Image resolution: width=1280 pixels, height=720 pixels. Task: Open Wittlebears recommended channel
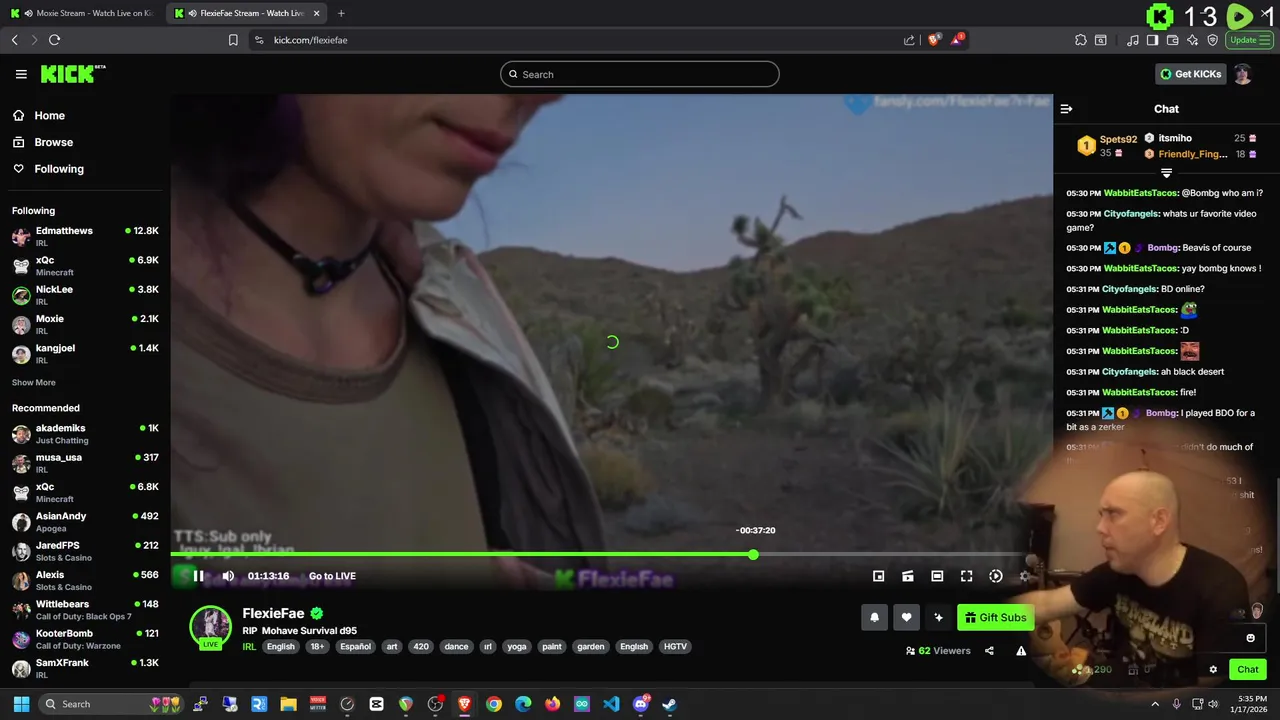click(85, 610)
